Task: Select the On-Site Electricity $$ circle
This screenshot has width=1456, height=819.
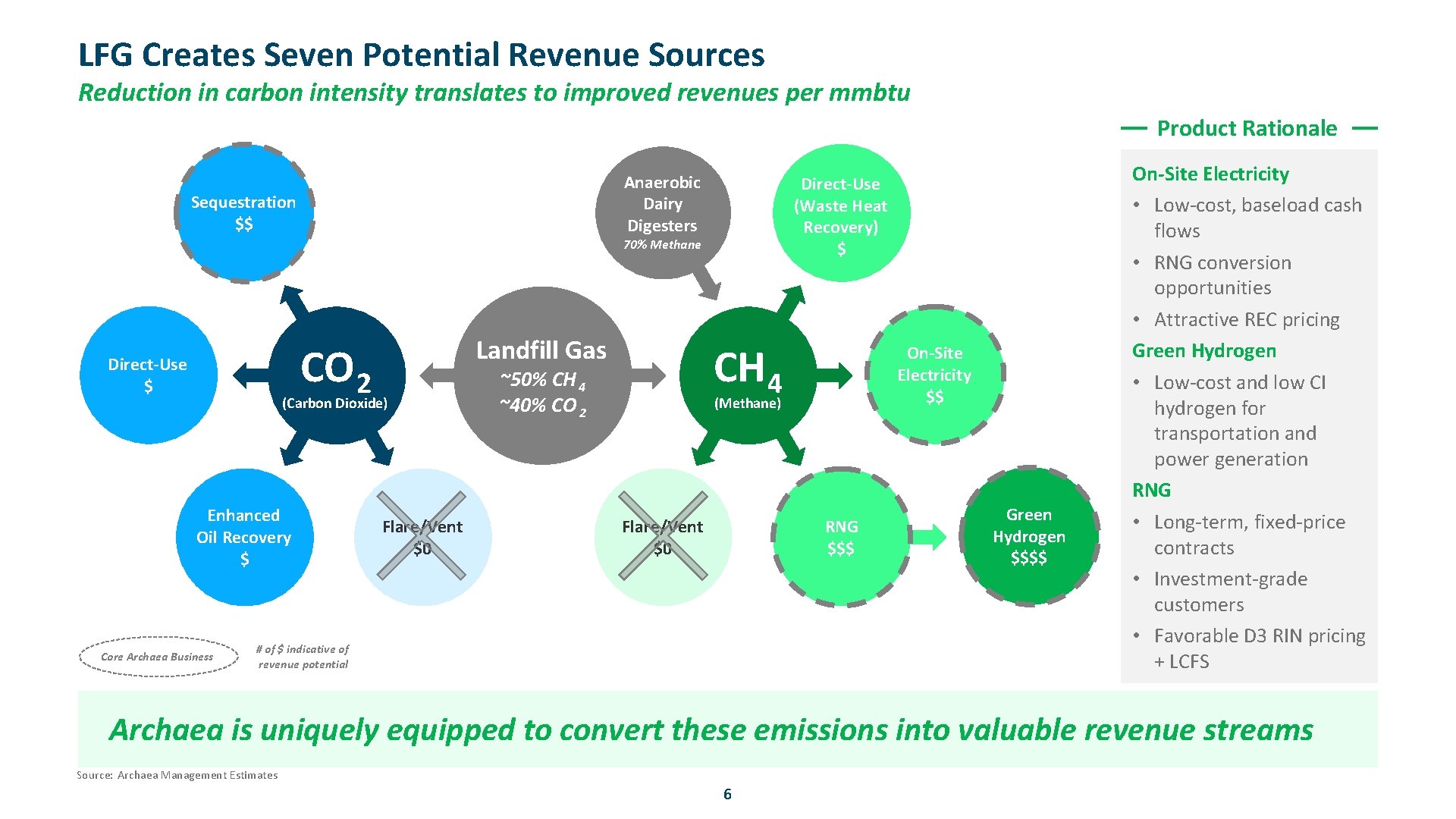Action: 935,375
